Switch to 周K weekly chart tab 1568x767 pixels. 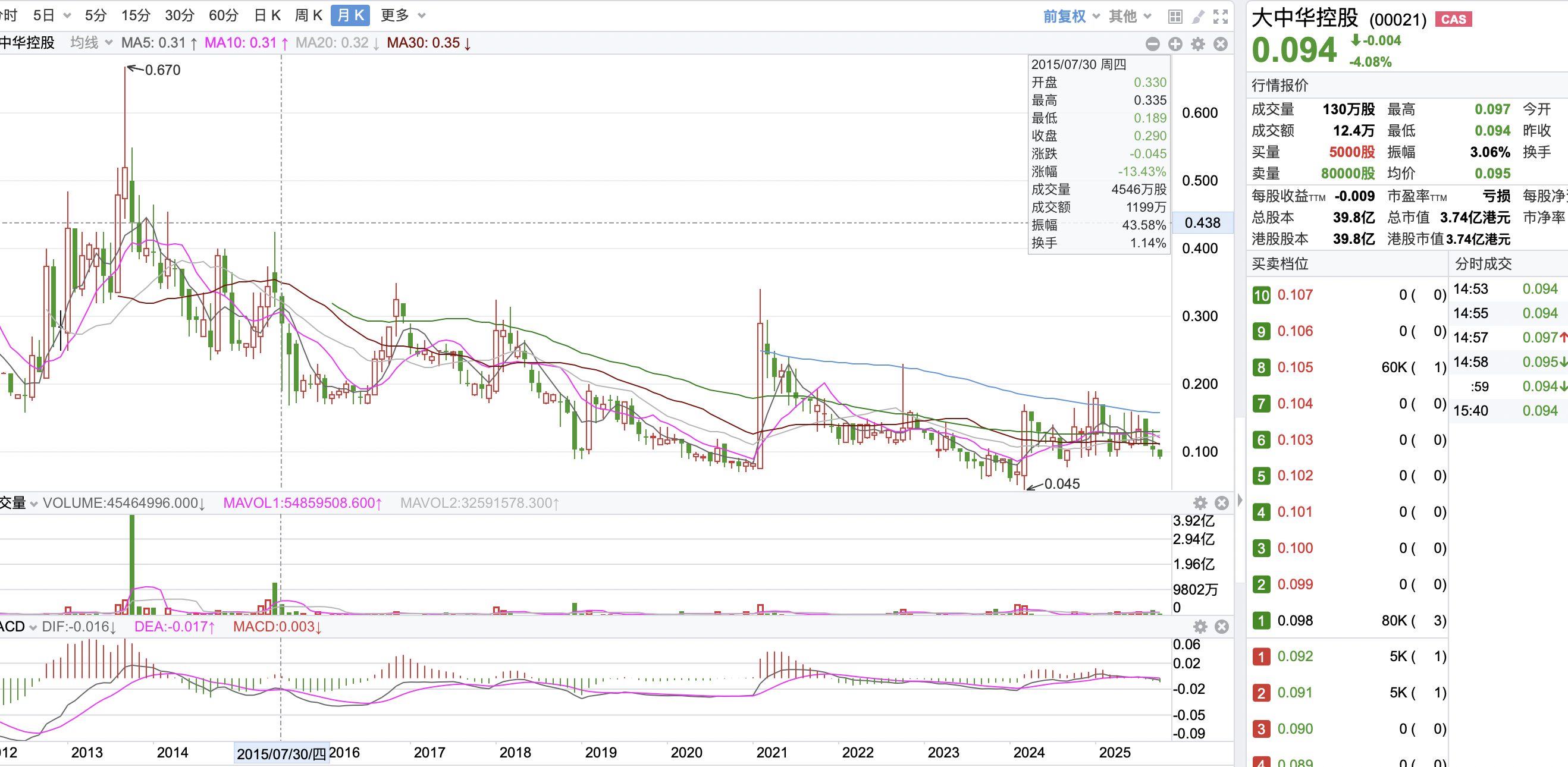308,15
